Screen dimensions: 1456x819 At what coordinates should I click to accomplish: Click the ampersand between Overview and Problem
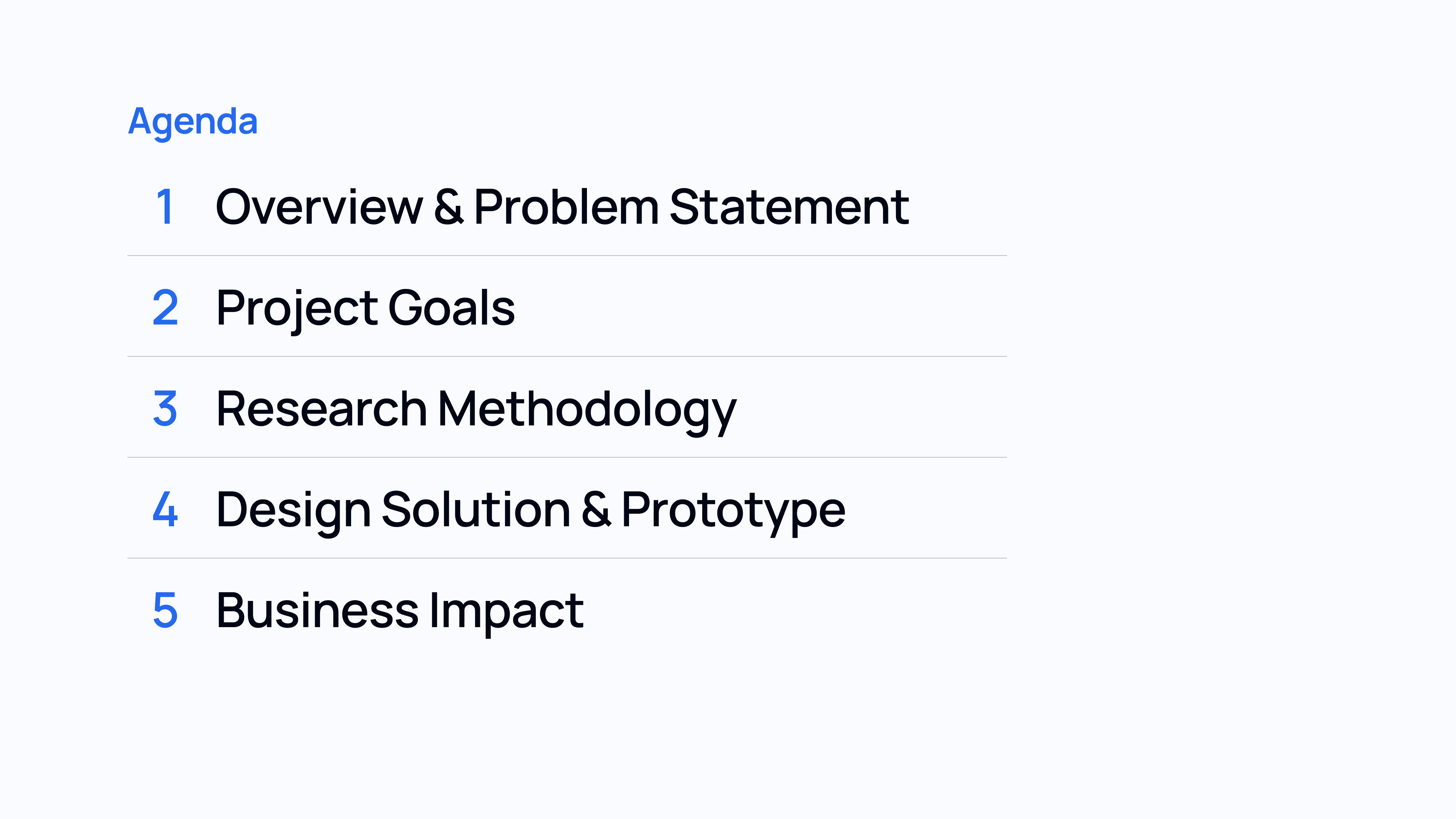pos(449,207)
